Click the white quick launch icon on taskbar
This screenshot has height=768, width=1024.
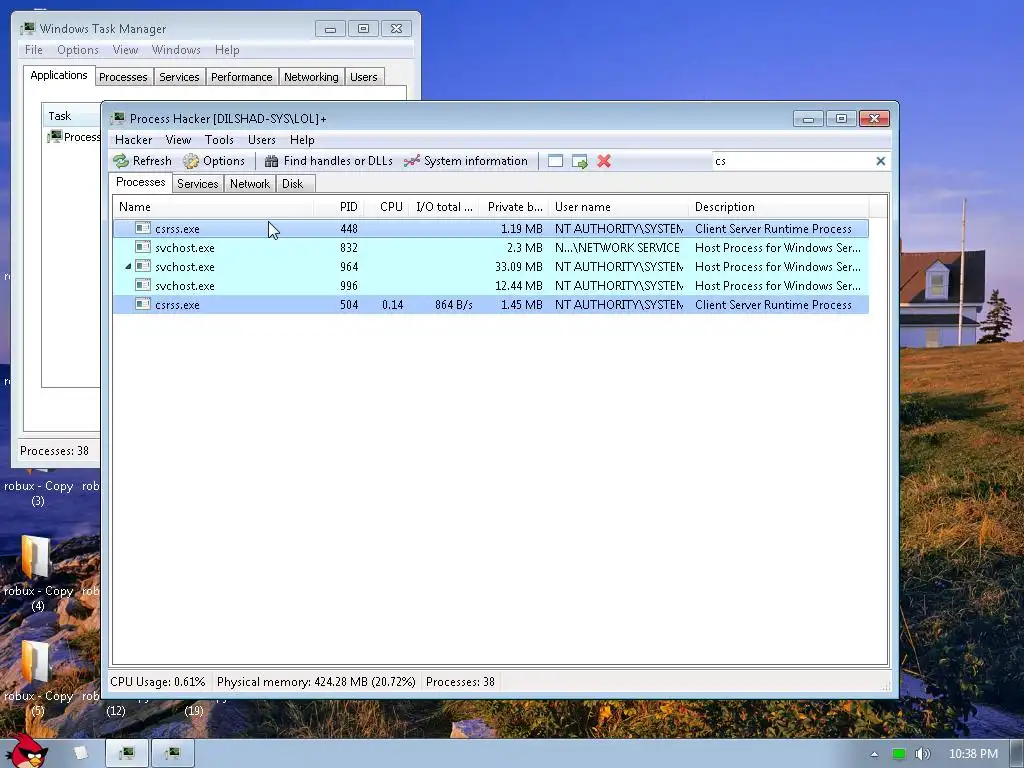coord(80,752)
